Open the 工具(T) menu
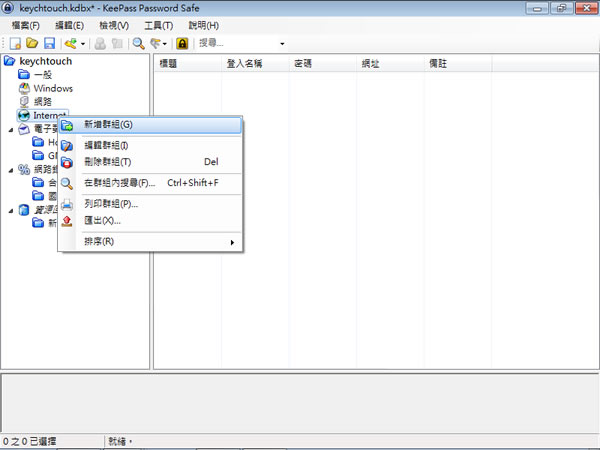 [x=158, y=25]
